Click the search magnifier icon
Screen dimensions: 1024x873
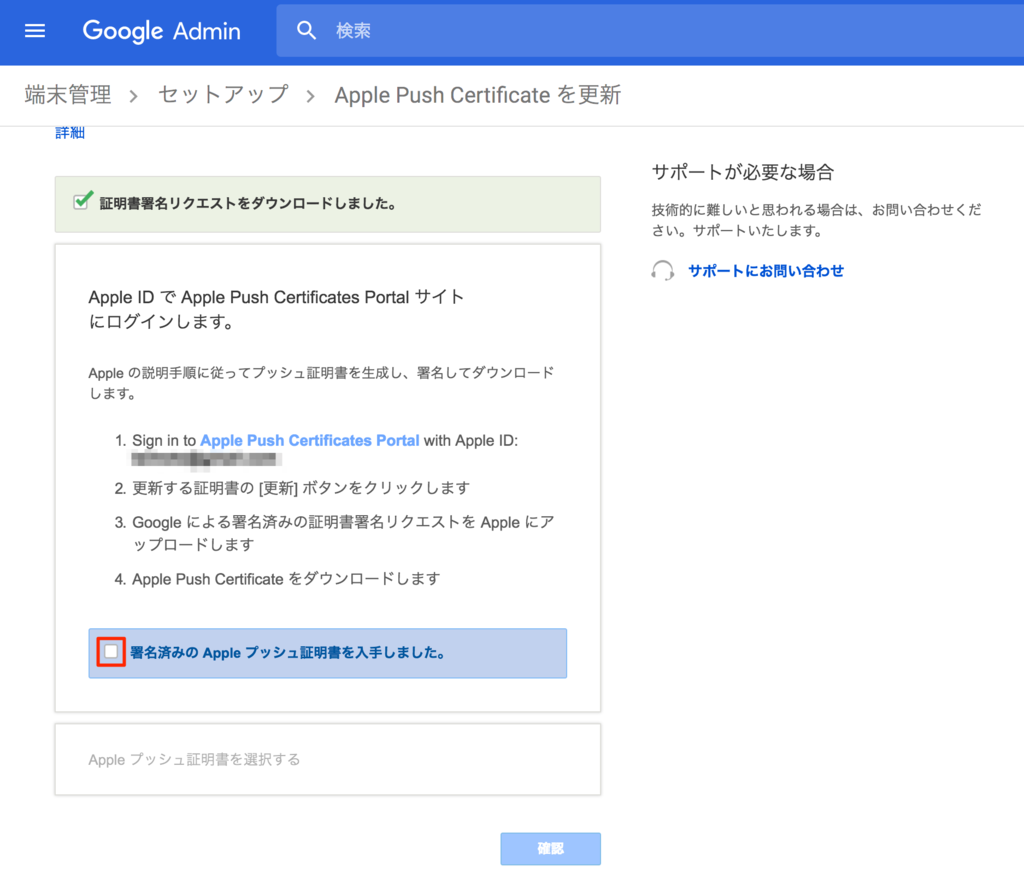306,30
